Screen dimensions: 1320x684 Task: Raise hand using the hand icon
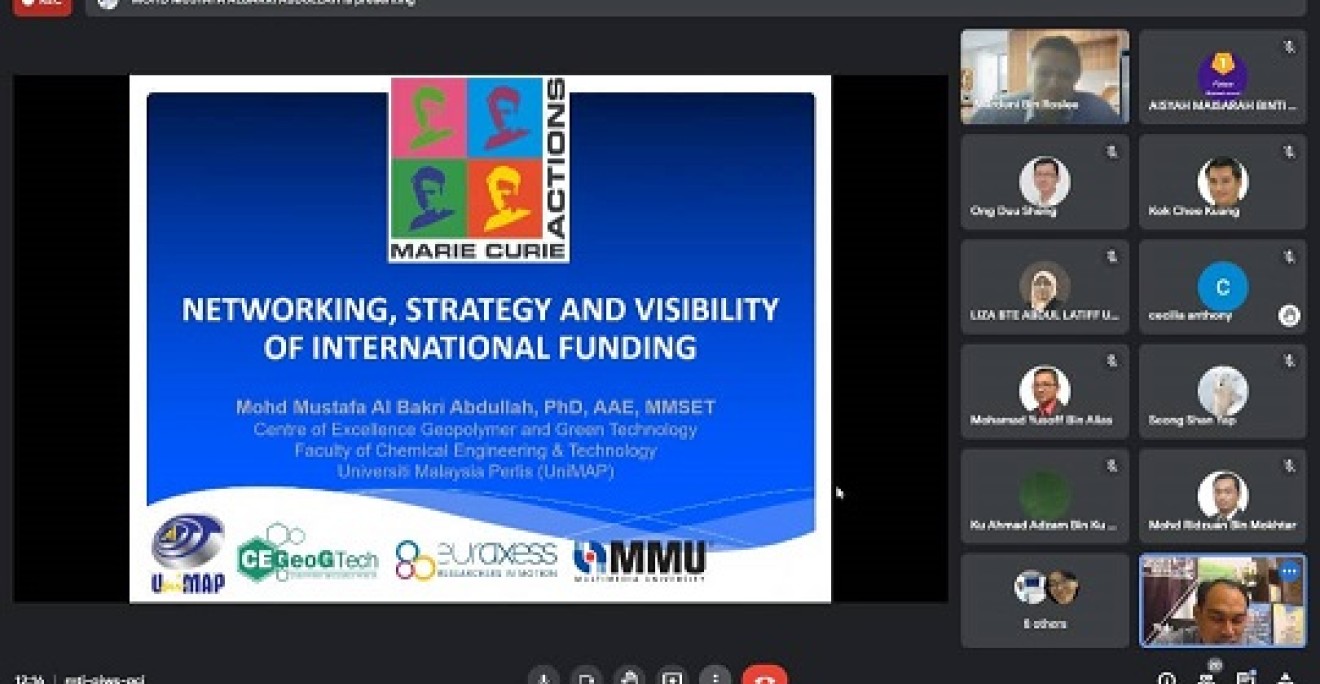629,678
